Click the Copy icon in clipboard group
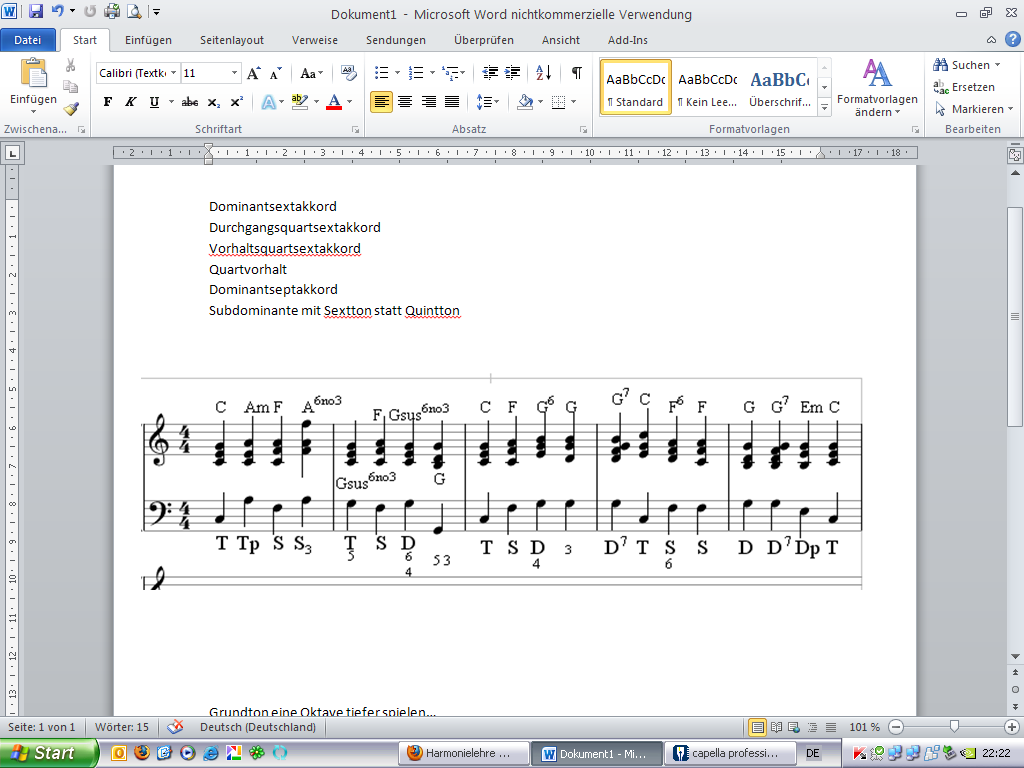 tap(71, 87)
